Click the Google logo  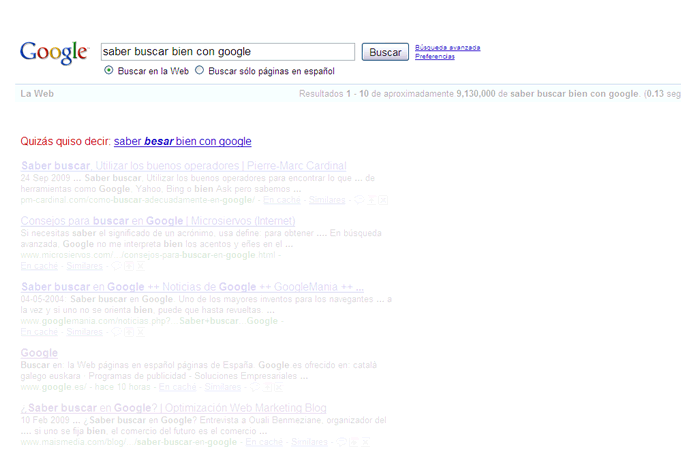[54, 53]
